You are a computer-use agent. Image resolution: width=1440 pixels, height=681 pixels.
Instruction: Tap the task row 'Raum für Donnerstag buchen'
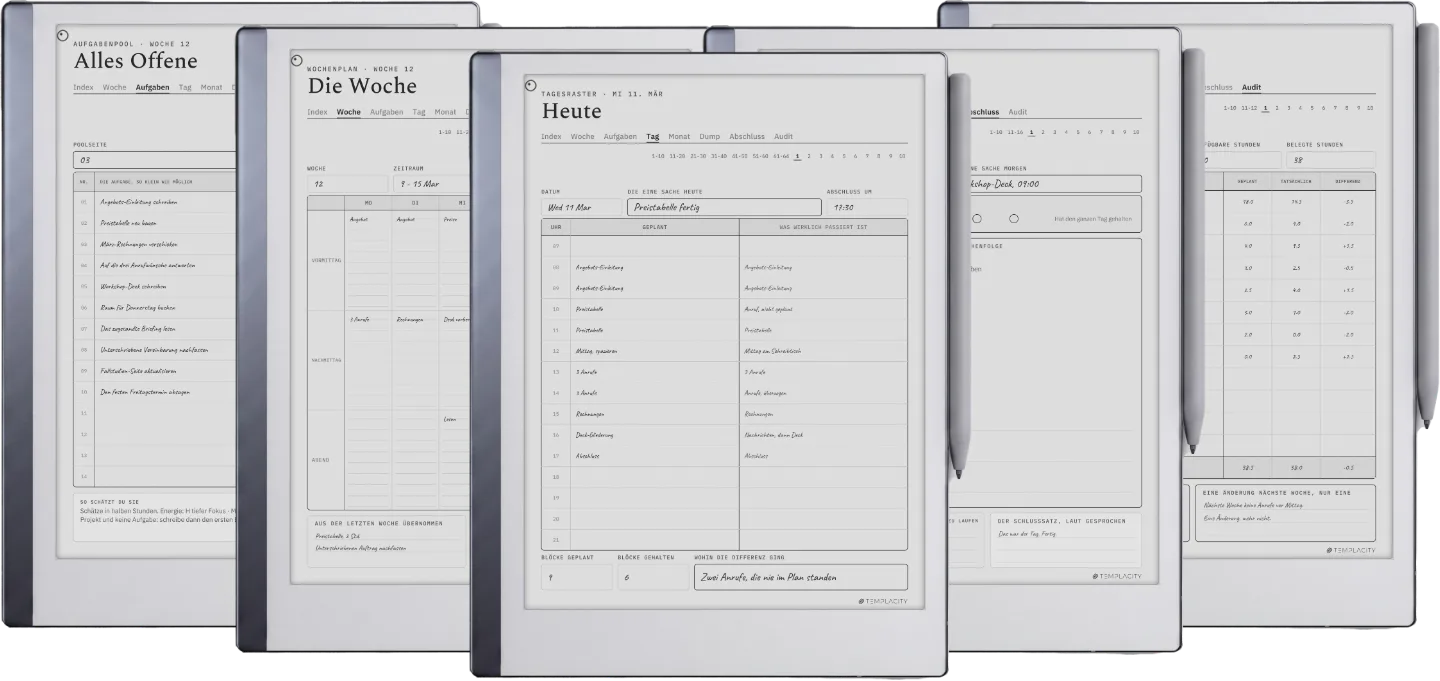tap(155, 308)
